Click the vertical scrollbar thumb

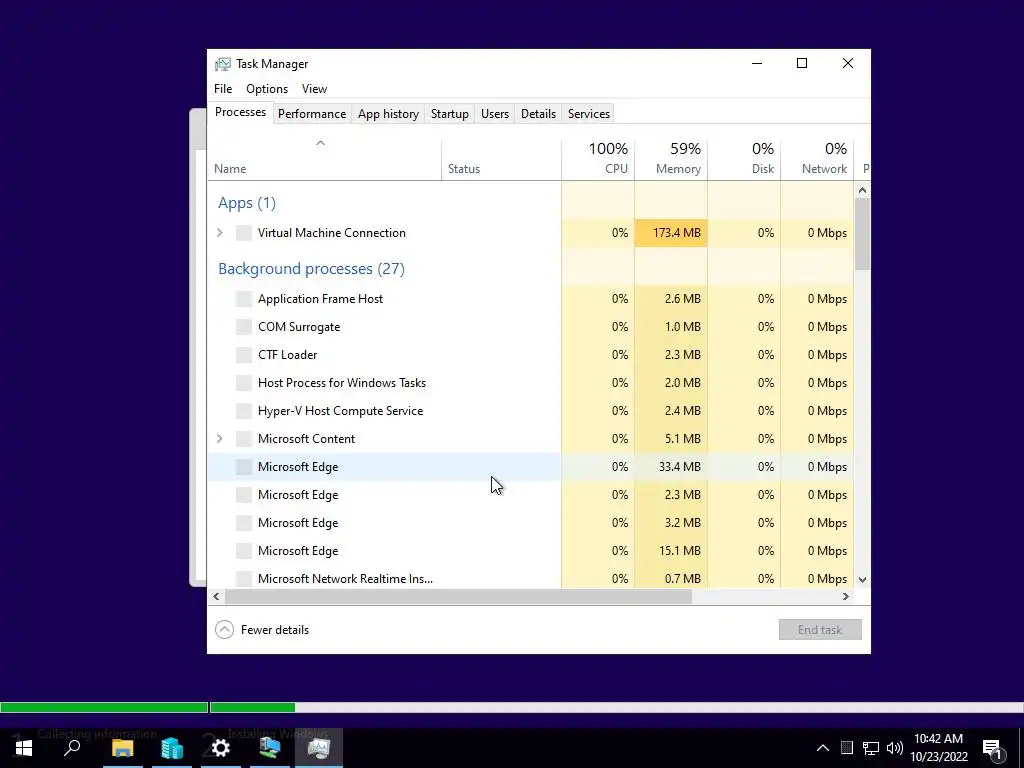[x=862, y=234]
